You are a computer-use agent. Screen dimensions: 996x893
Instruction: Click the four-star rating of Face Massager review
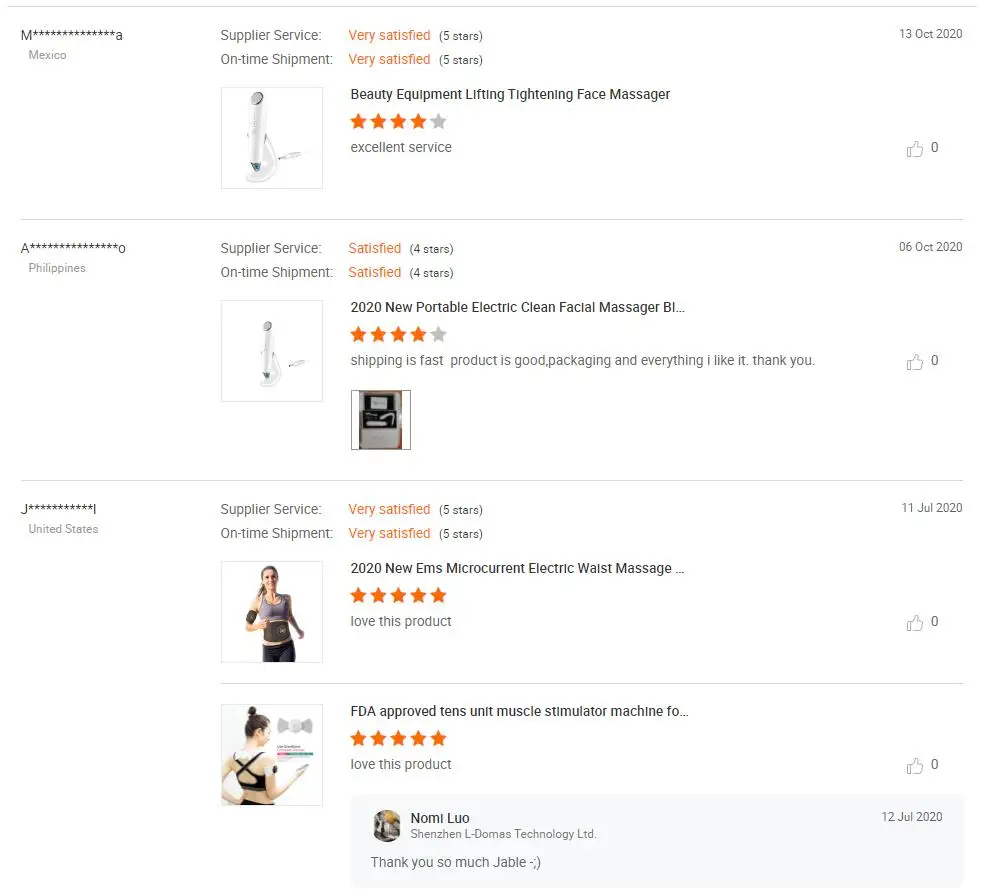(398, 122)
